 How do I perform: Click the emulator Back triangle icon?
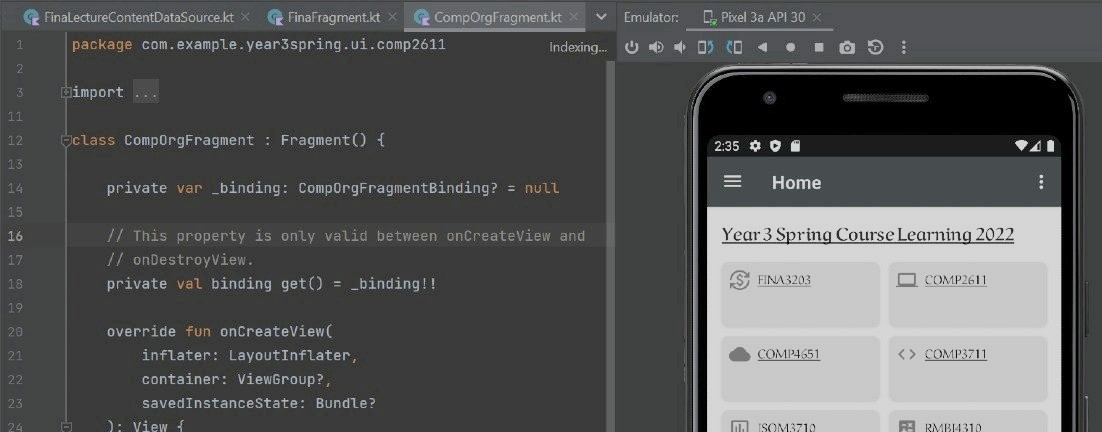pos(762,47)
